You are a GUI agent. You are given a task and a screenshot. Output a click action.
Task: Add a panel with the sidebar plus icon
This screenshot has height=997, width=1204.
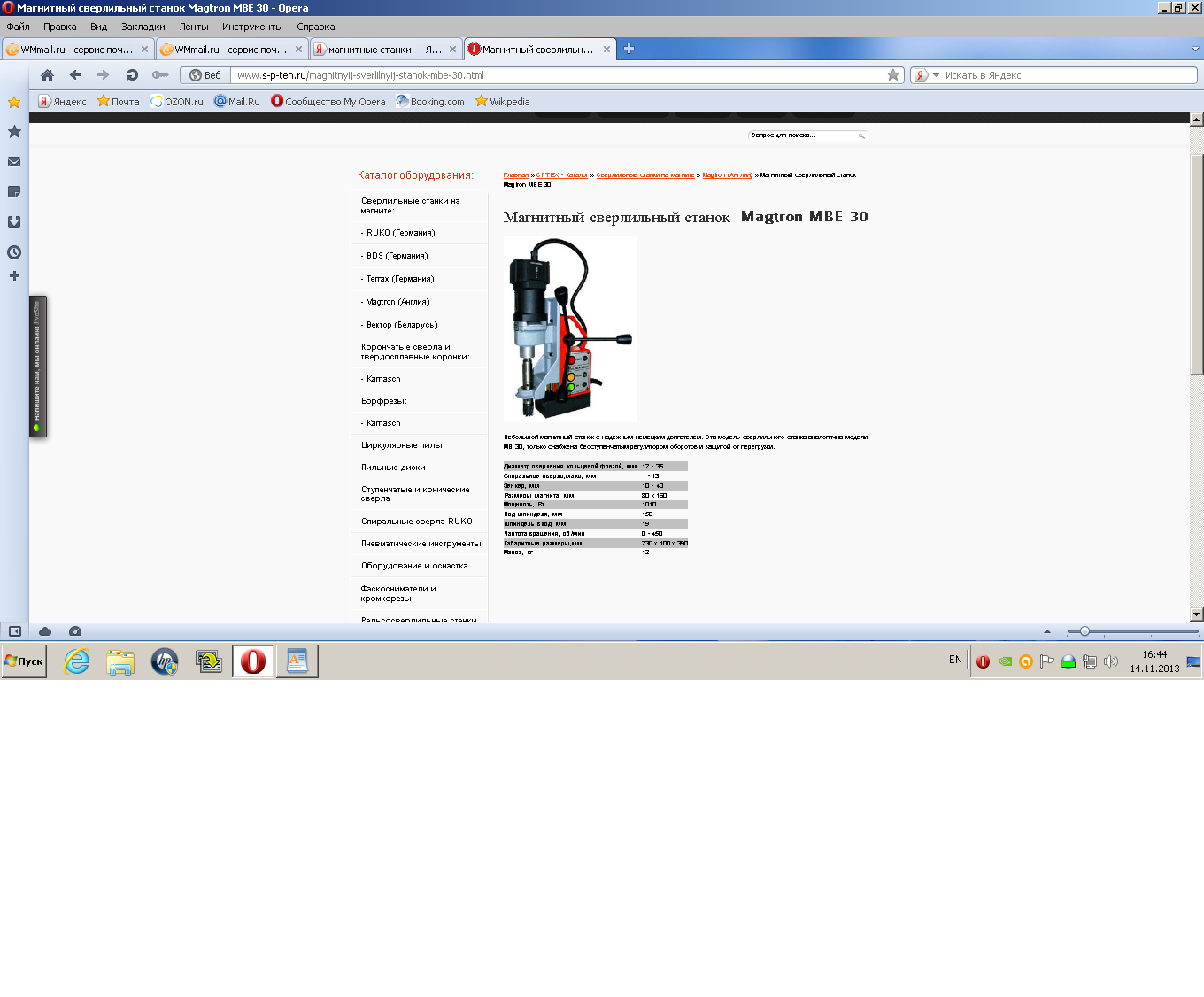14,276
